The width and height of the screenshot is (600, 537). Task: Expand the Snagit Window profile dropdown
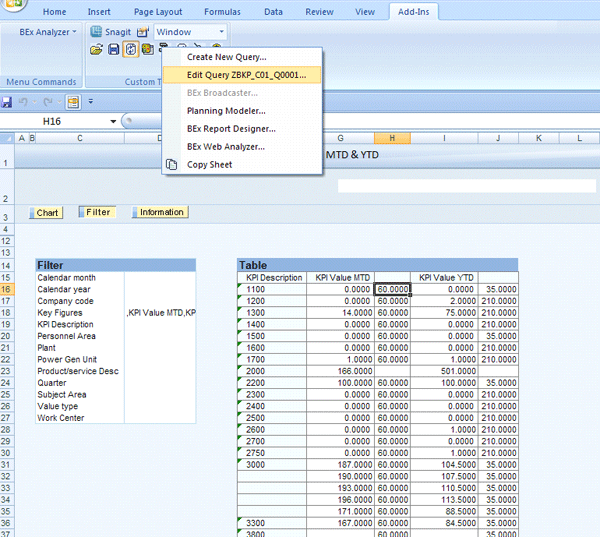220,32
